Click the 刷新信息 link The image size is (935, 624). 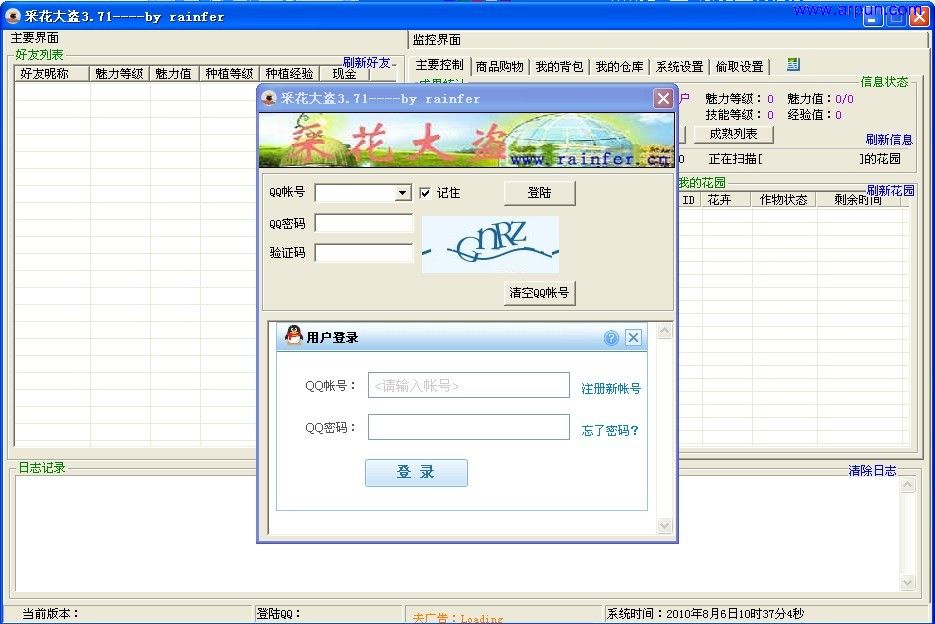coord(889,140)
